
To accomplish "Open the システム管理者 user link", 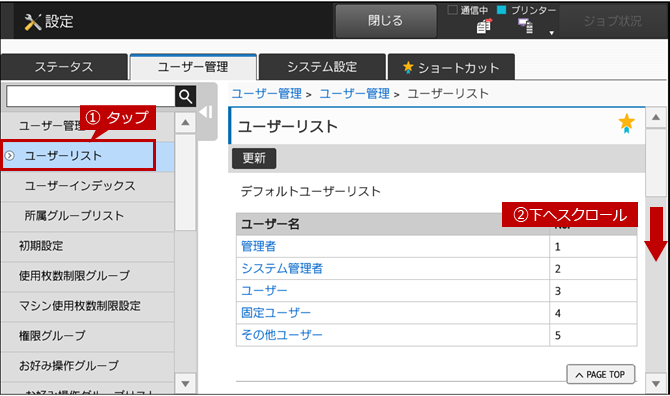I will click(x=282, y=269).
